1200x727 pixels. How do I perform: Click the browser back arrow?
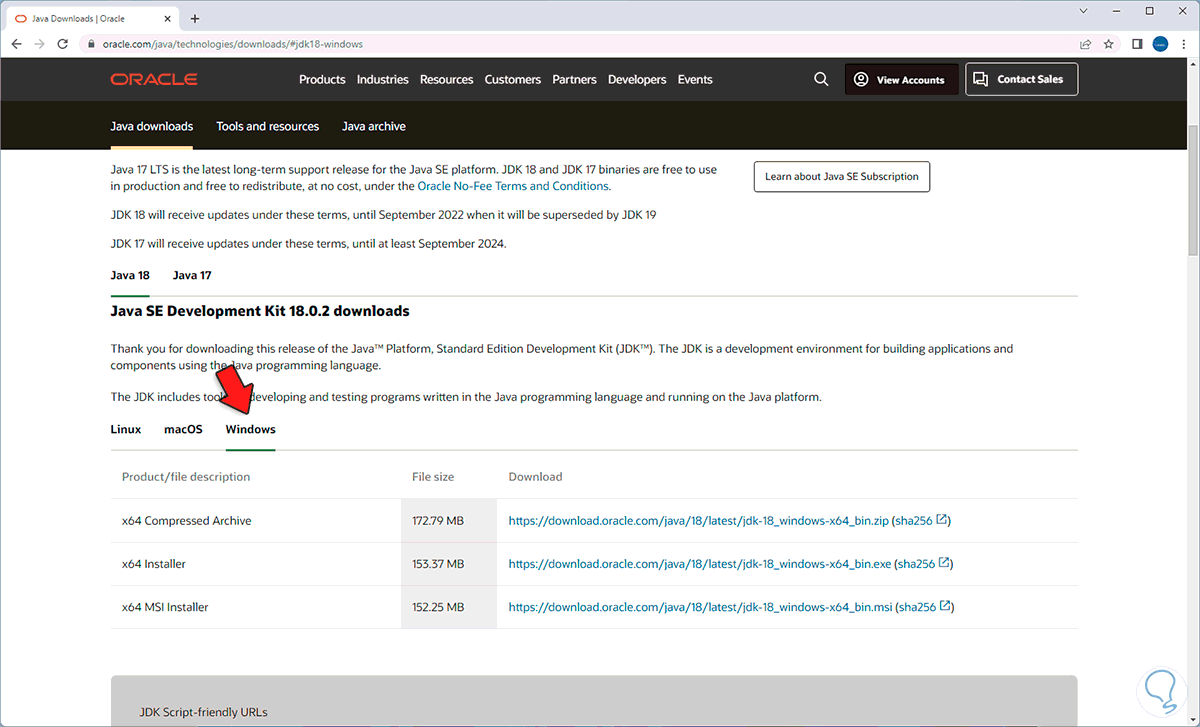17,44
